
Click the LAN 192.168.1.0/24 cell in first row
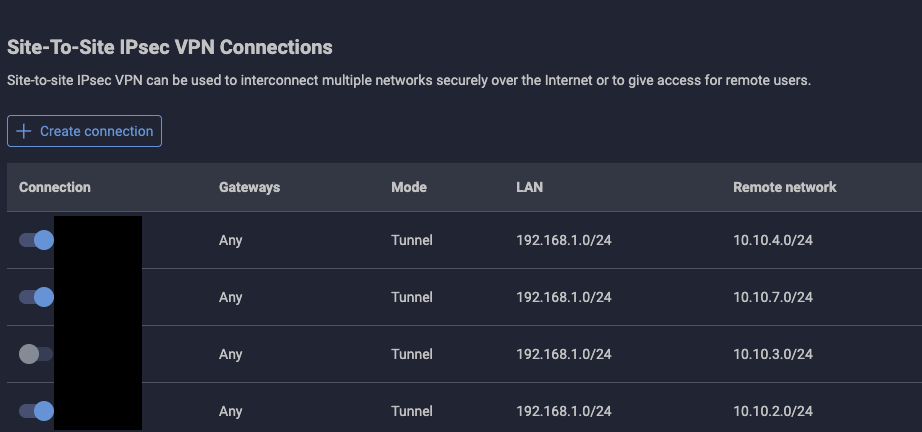pos(563,240)
